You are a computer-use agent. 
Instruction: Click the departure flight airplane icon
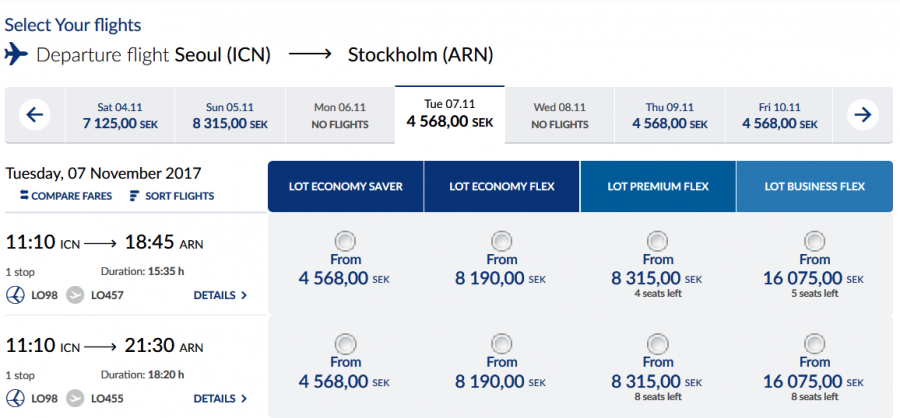[16, 54]
